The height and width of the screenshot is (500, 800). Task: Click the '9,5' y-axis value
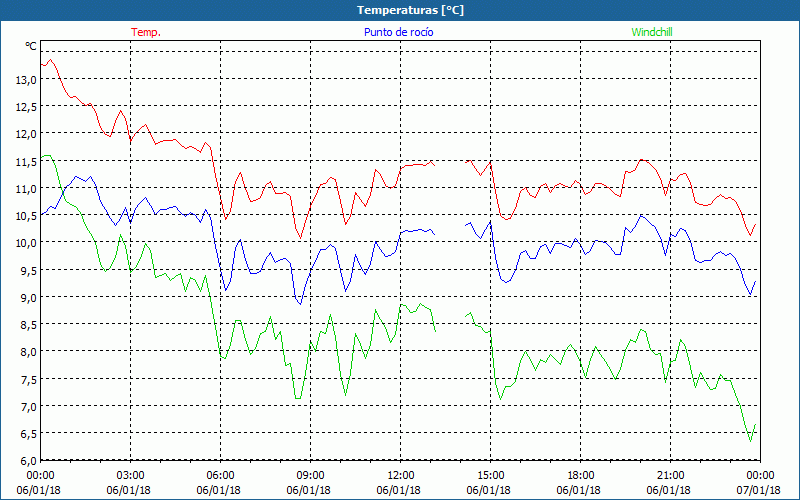[x=28, y=270]
